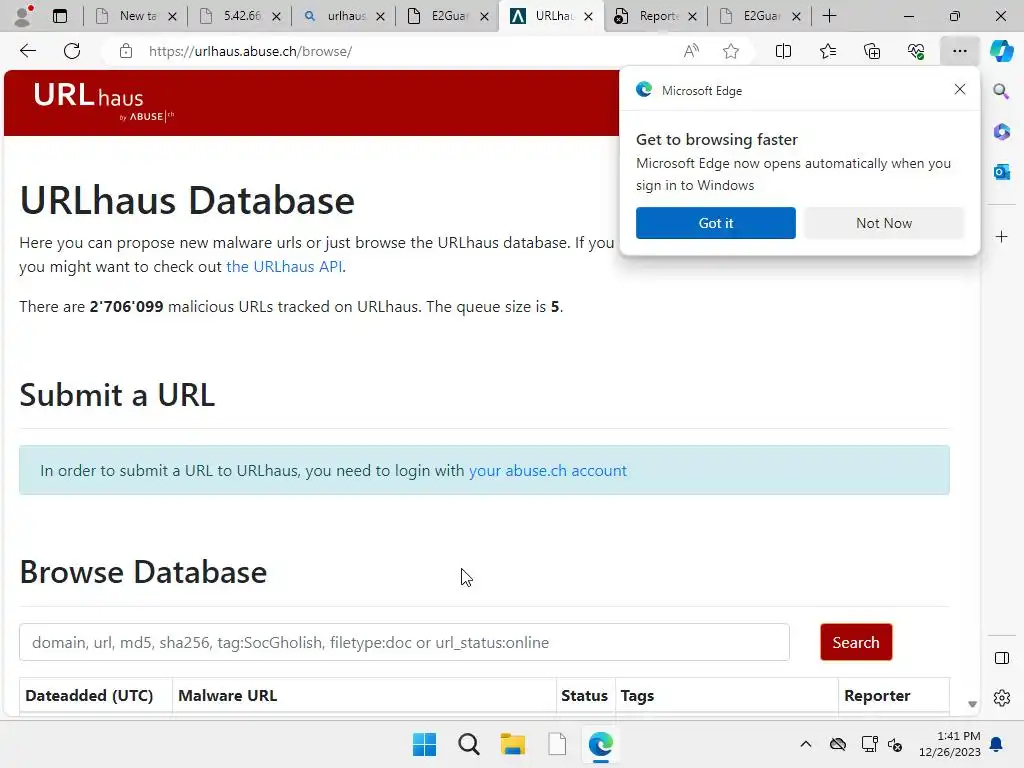Open the Browser essentials heart icon
The image size is (1024, 768).
tap(916, 51)
